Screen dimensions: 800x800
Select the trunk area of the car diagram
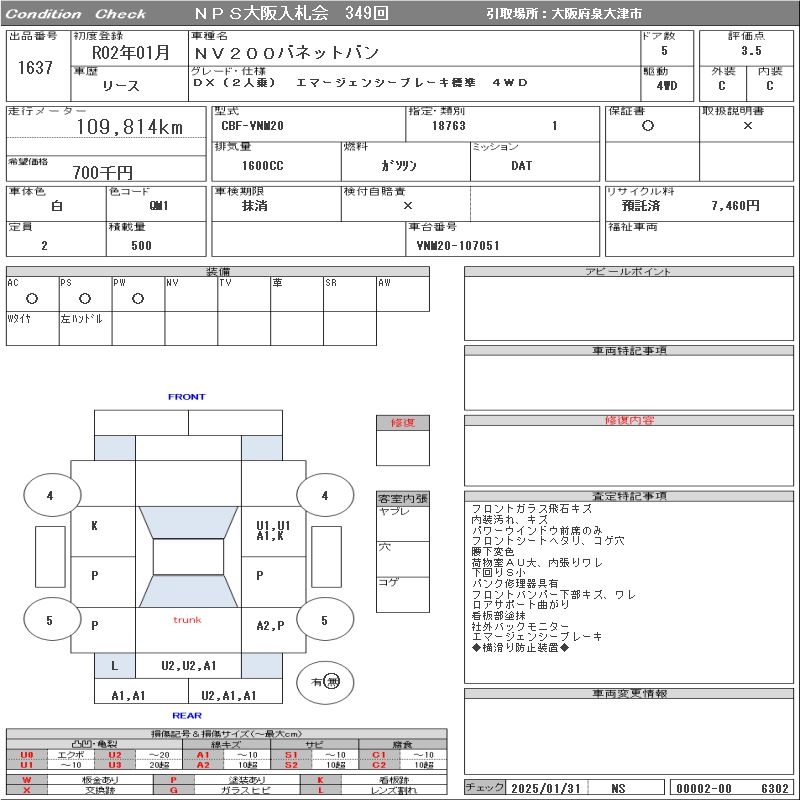click(187, 620)
